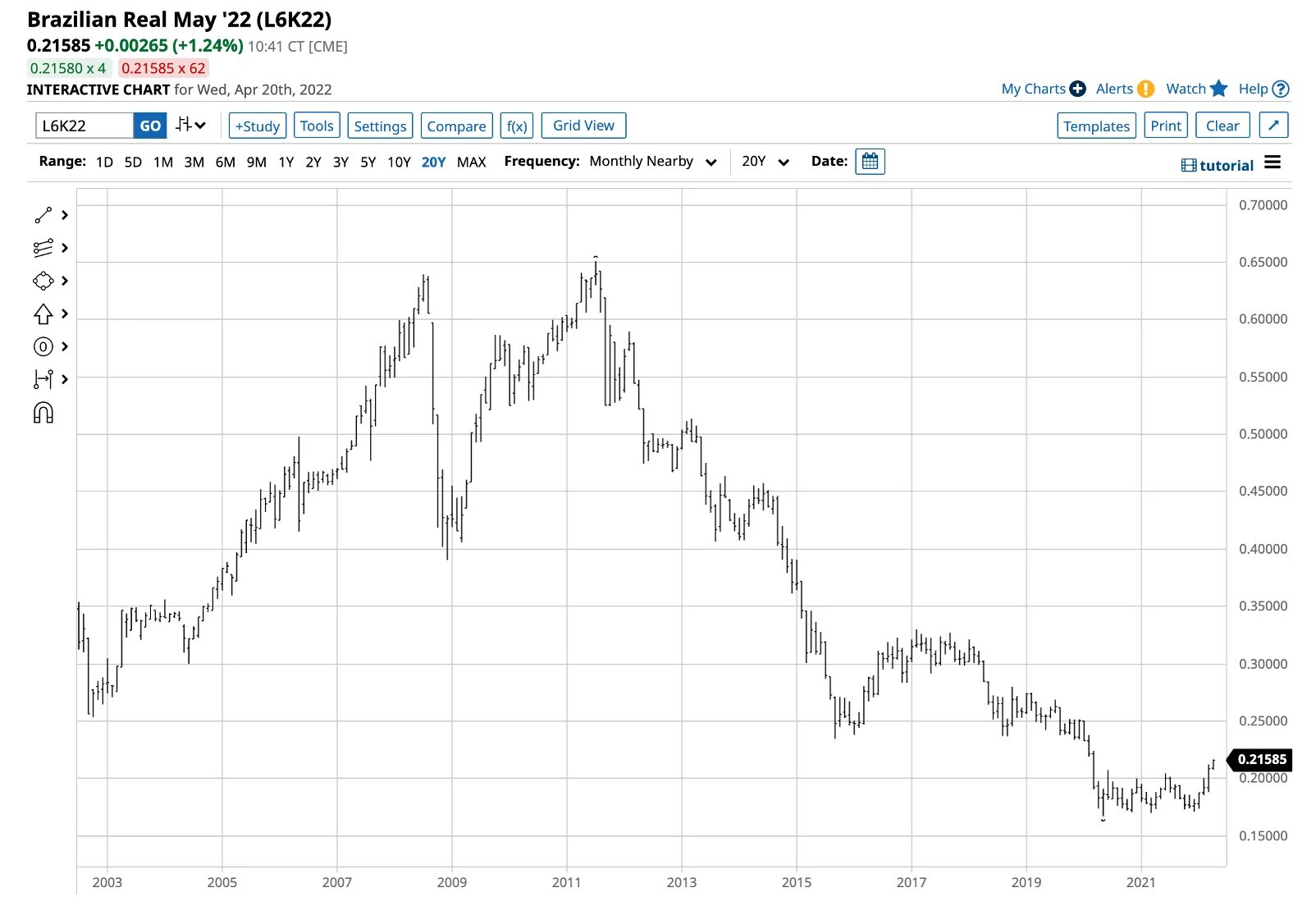This screenshot has height=906, width=1316.
Task: Click the symbol input field L6K22
Action: (85, 126)
